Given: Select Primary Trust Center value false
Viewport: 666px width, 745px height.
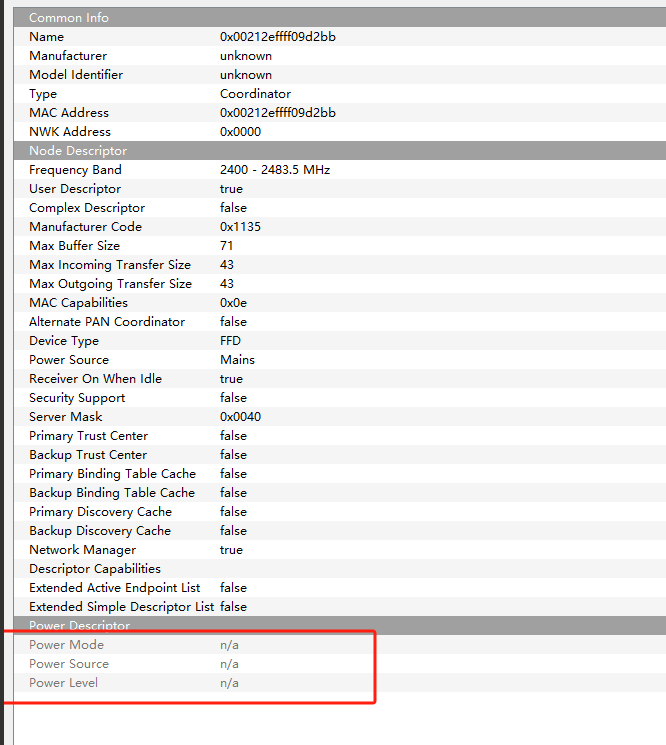Looking at the screenshot, I should [233, 436].
